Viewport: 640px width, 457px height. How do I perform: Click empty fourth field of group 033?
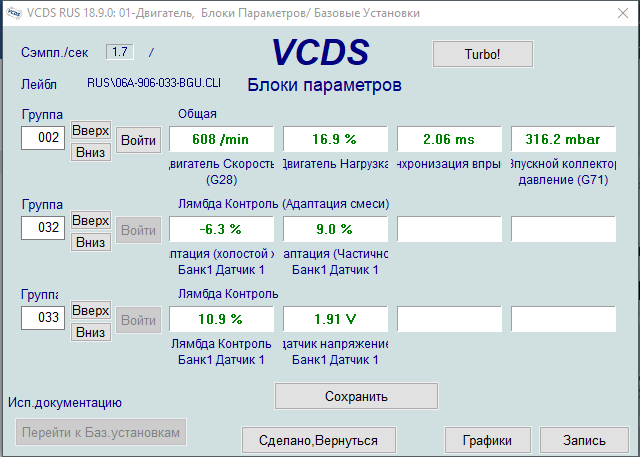[x=563, y=319]
